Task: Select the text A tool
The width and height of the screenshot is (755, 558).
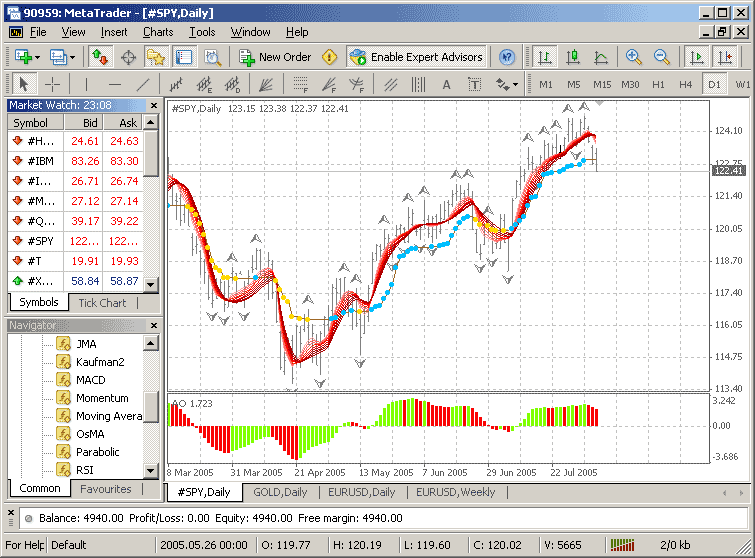Action: tap(446, 85)
